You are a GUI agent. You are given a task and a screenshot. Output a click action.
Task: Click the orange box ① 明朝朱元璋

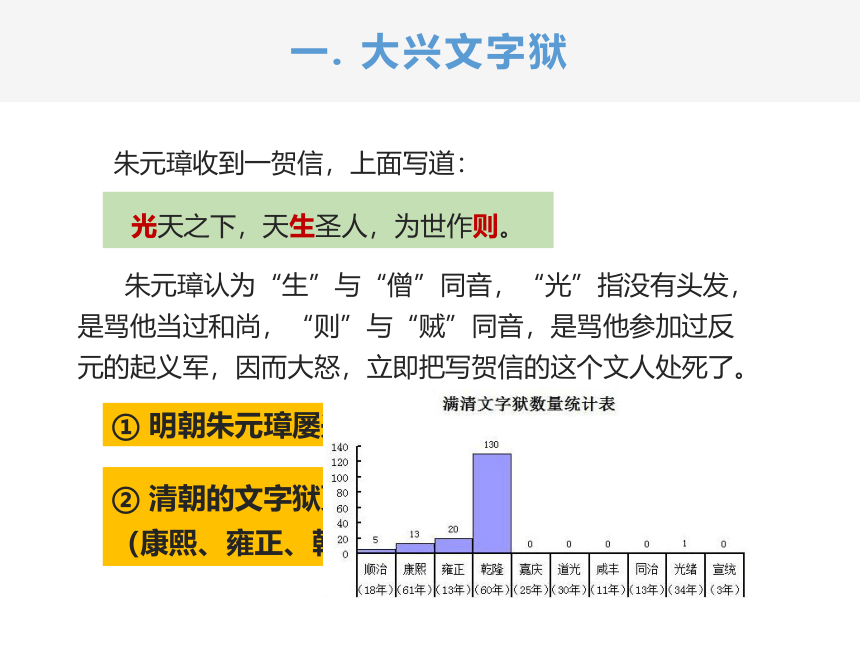213,425
